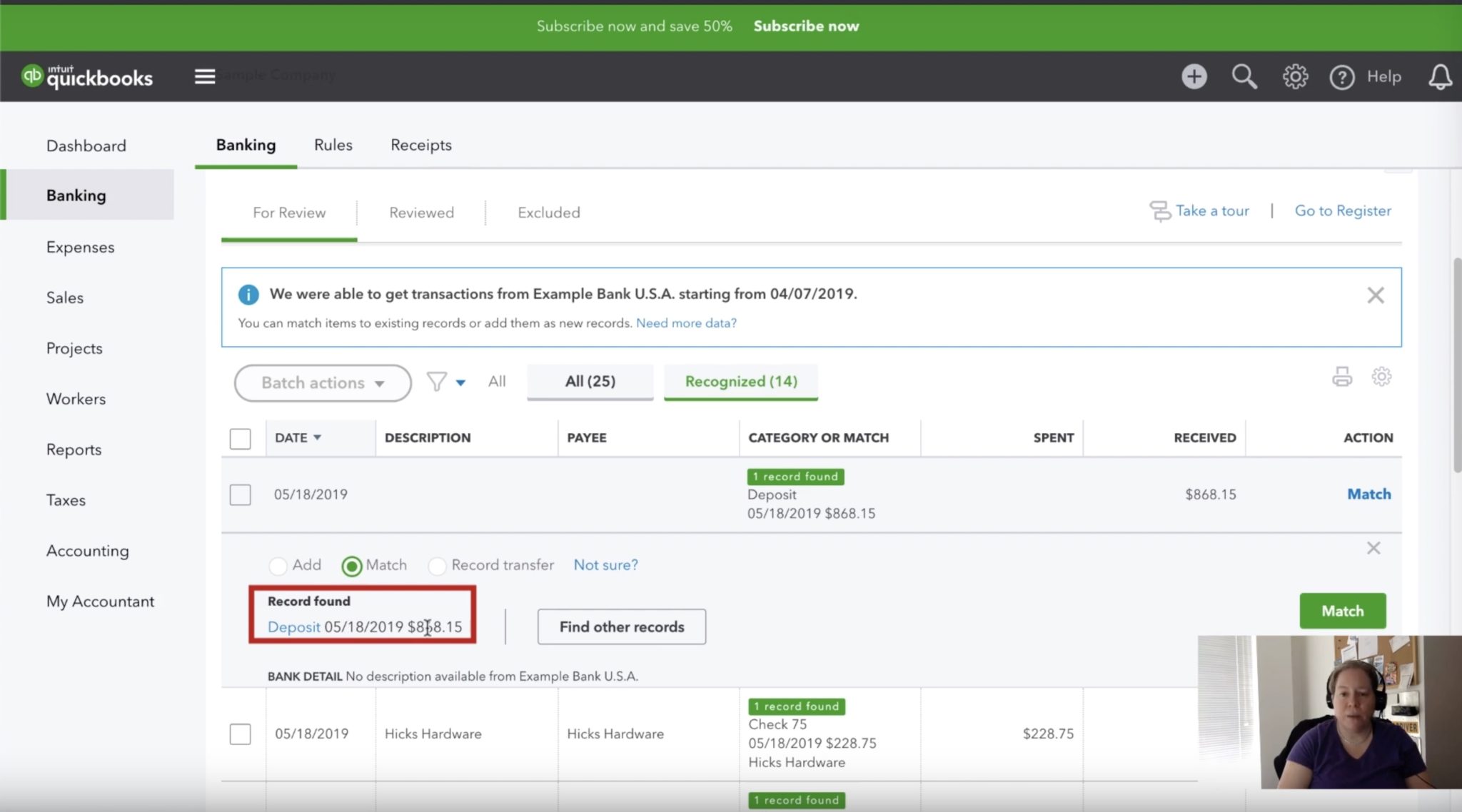Click Subscribe now in green banner
1462x812 pixels.
806,26
